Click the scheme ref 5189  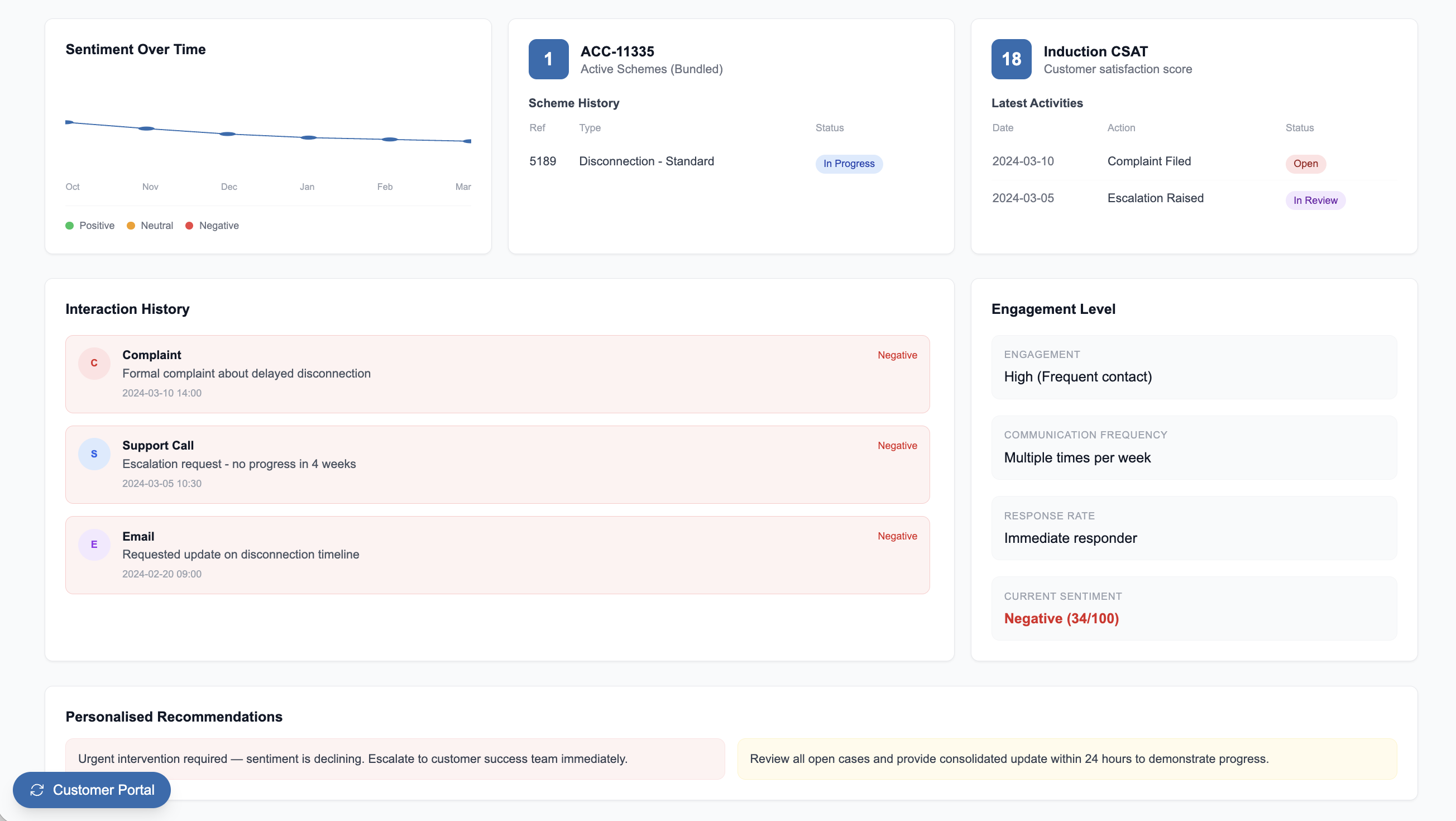click(543, 161)
